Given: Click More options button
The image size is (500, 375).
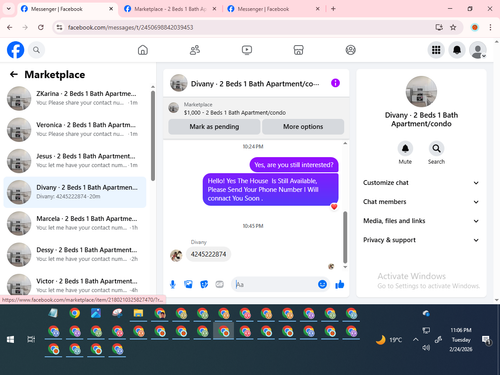Looking at the screenshot, I should pyautogui.click(x=303, y=127).
